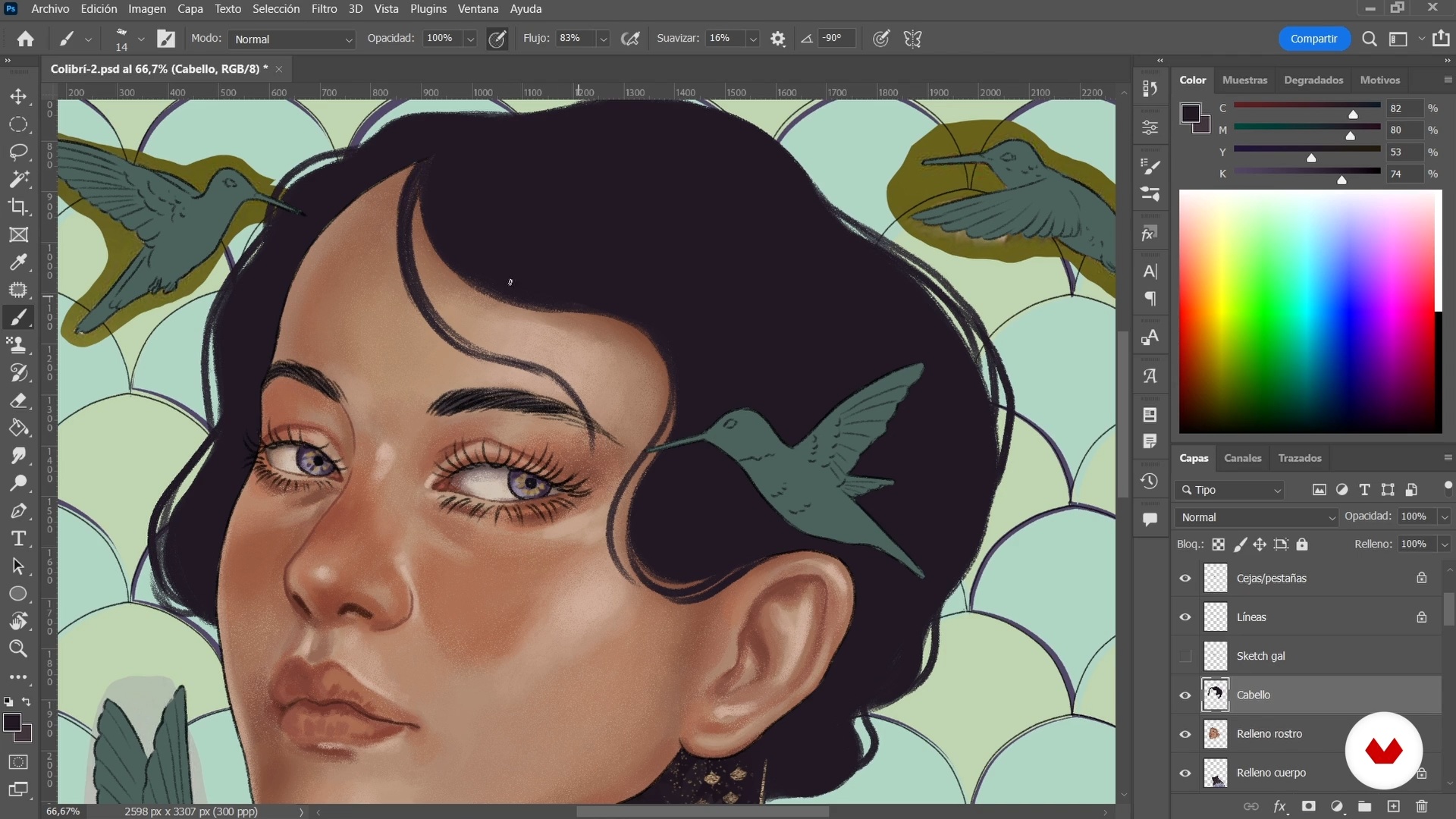Switch to the Degradados tab

pyautogui.click(x=1313, y=80)
